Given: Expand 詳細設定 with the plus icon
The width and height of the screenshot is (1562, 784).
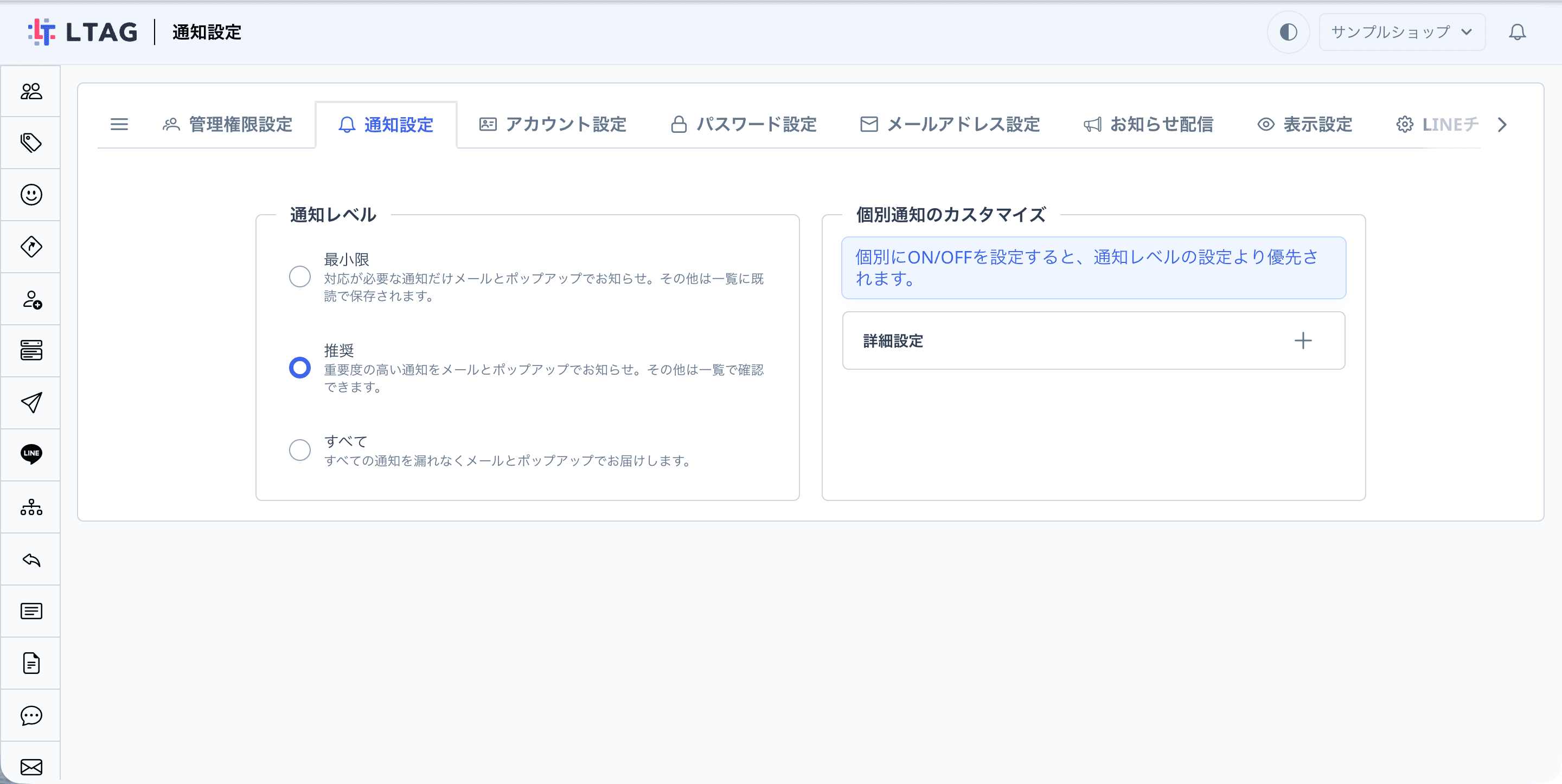Looking at the screenshot, I should pyautogui.click(x=1303, y=341).
